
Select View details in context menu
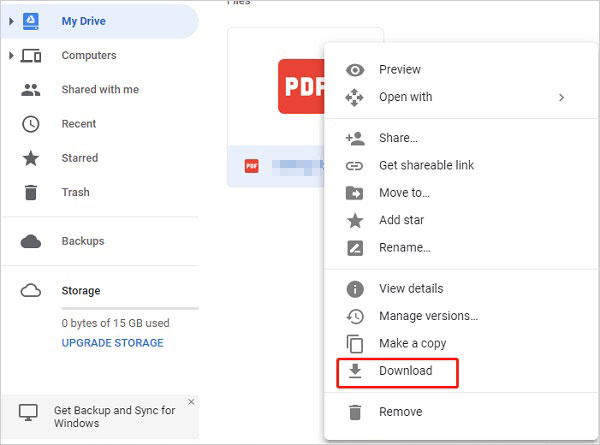[410, 289]
